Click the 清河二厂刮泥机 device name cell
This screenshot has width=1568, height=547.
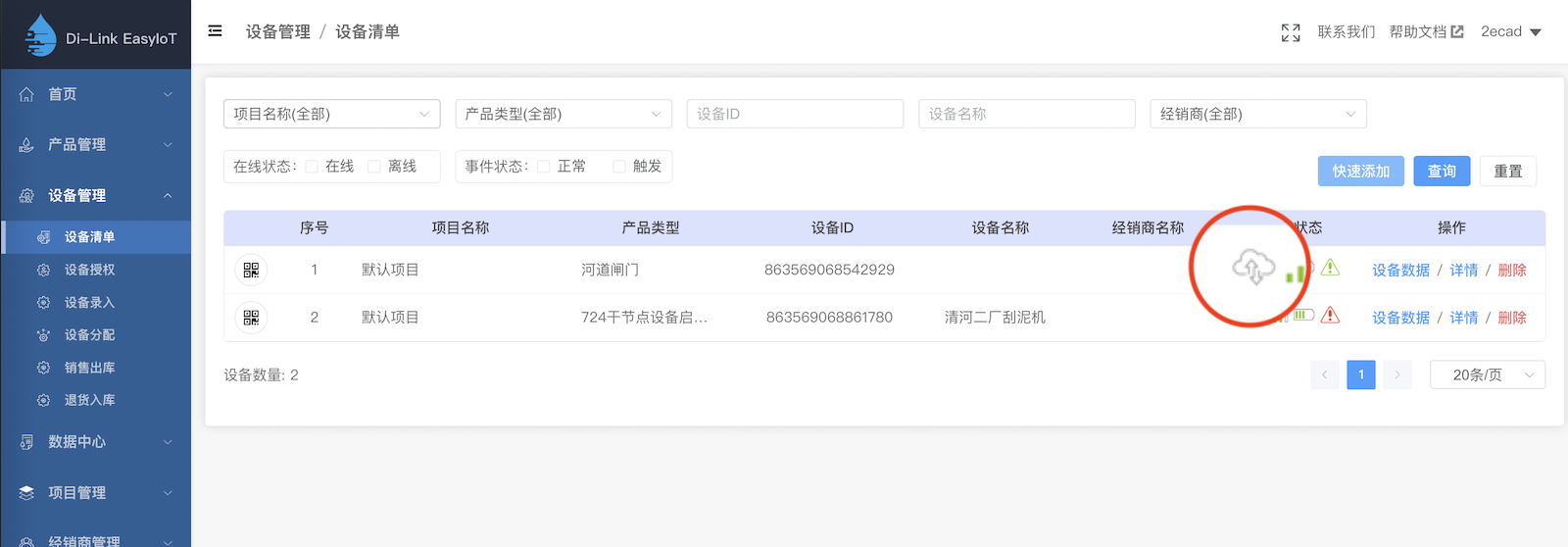point(995,318)
